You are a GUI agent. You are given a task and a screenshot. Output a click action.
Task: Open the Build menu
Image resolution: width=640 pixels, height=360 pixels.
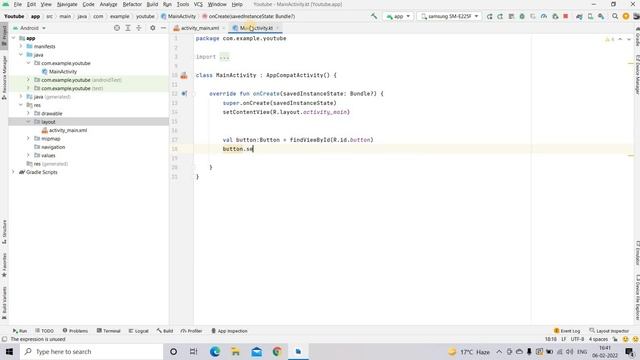(152, 4)
